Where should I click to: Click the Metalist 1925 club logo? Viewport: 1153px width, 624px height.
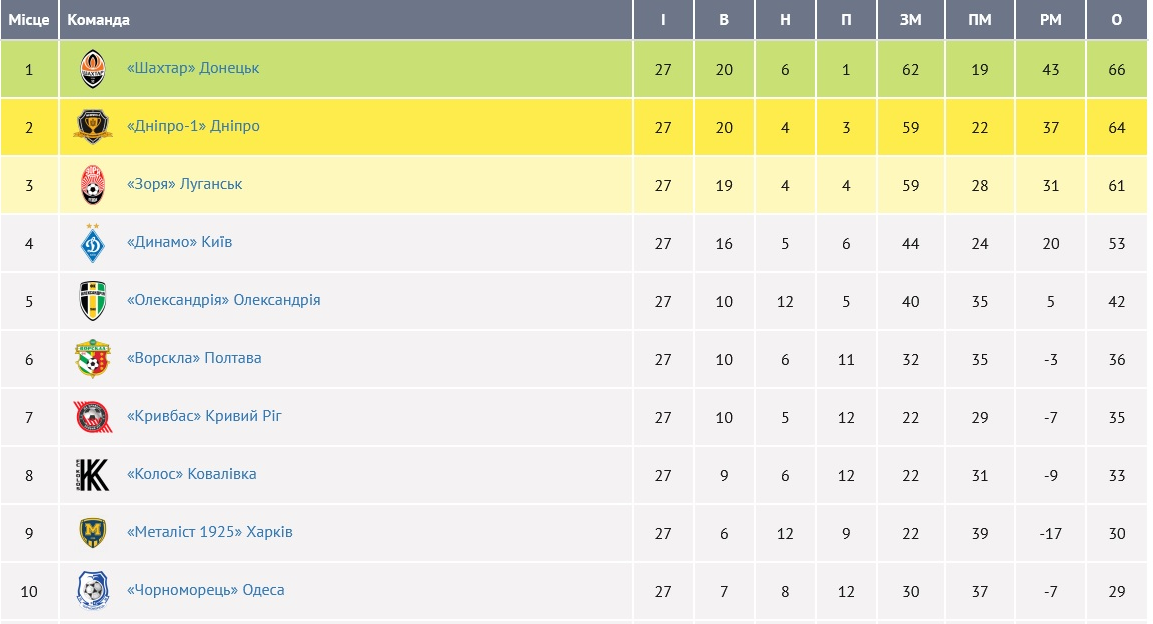93,533
